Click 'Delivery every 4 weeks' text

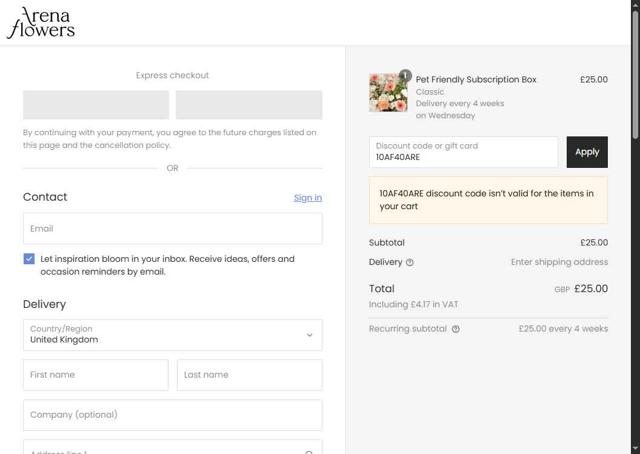tap(460, 103)
